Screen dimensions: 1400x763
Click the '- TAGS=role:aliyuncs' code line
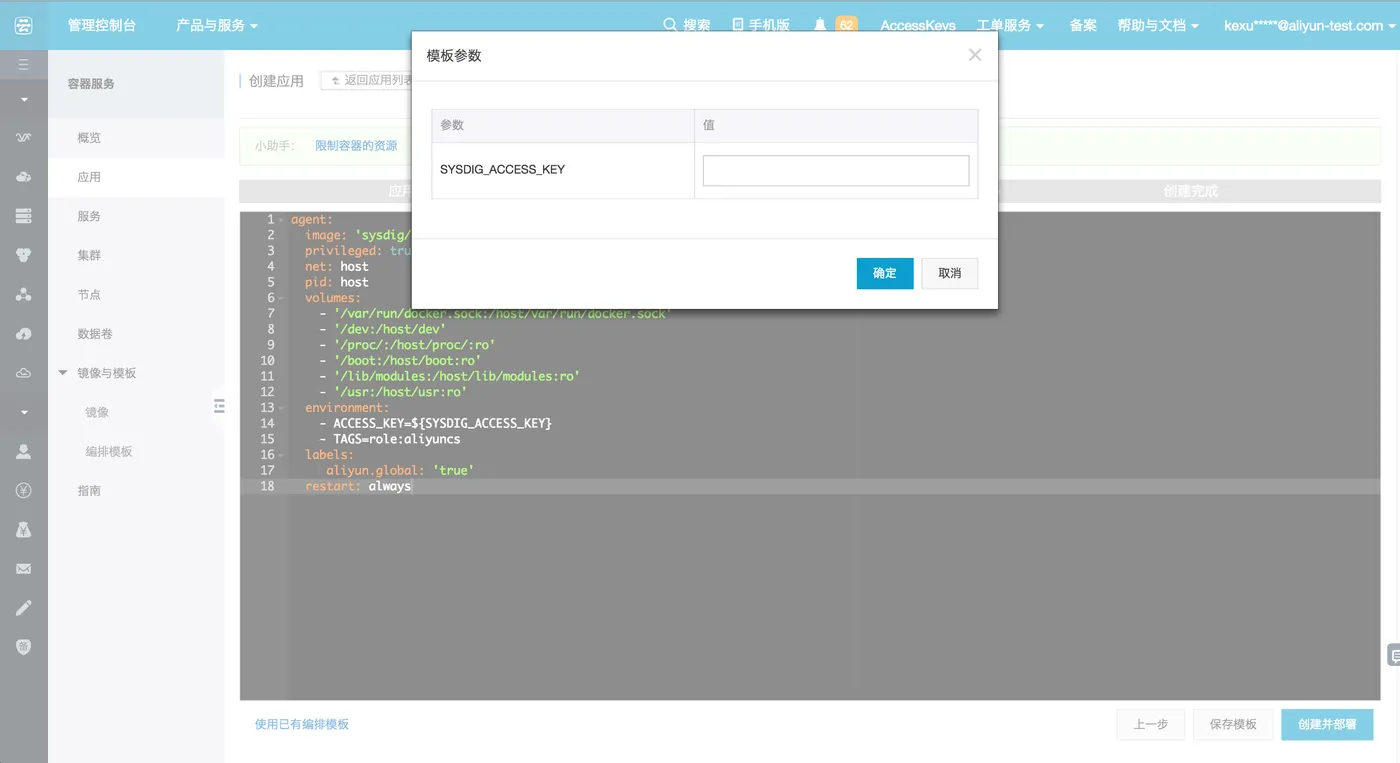[390, 439]
